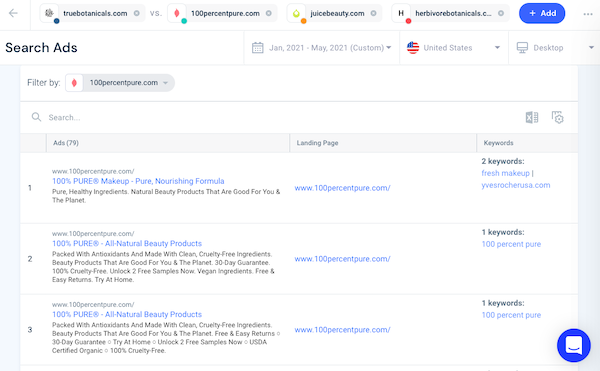Add another competitor website
This screenshot has width=600, height=371.
[x=542, y=13]
